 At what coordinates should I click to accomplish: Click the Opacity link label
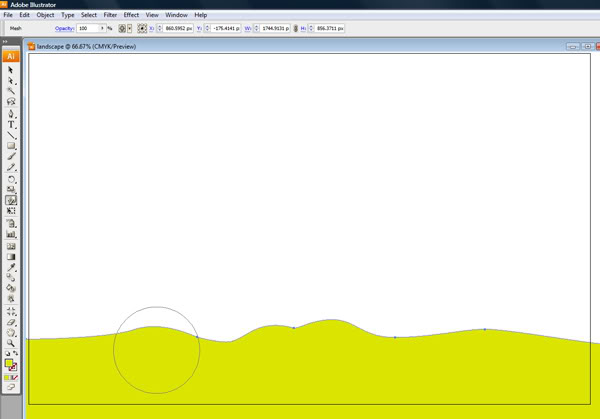click(64, 28)
